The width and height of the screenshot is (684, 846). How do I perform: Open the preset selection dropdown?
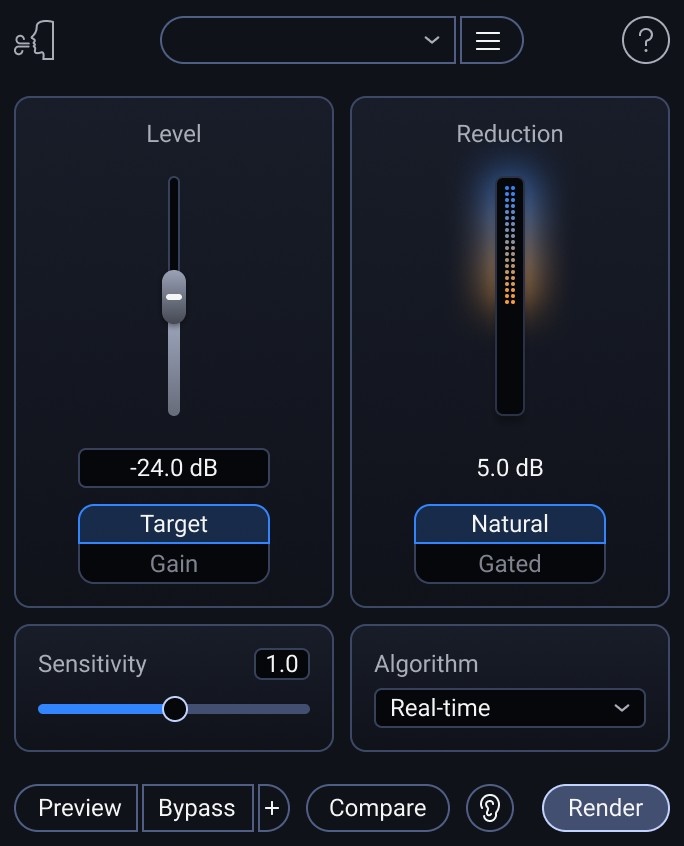(307, 40)
